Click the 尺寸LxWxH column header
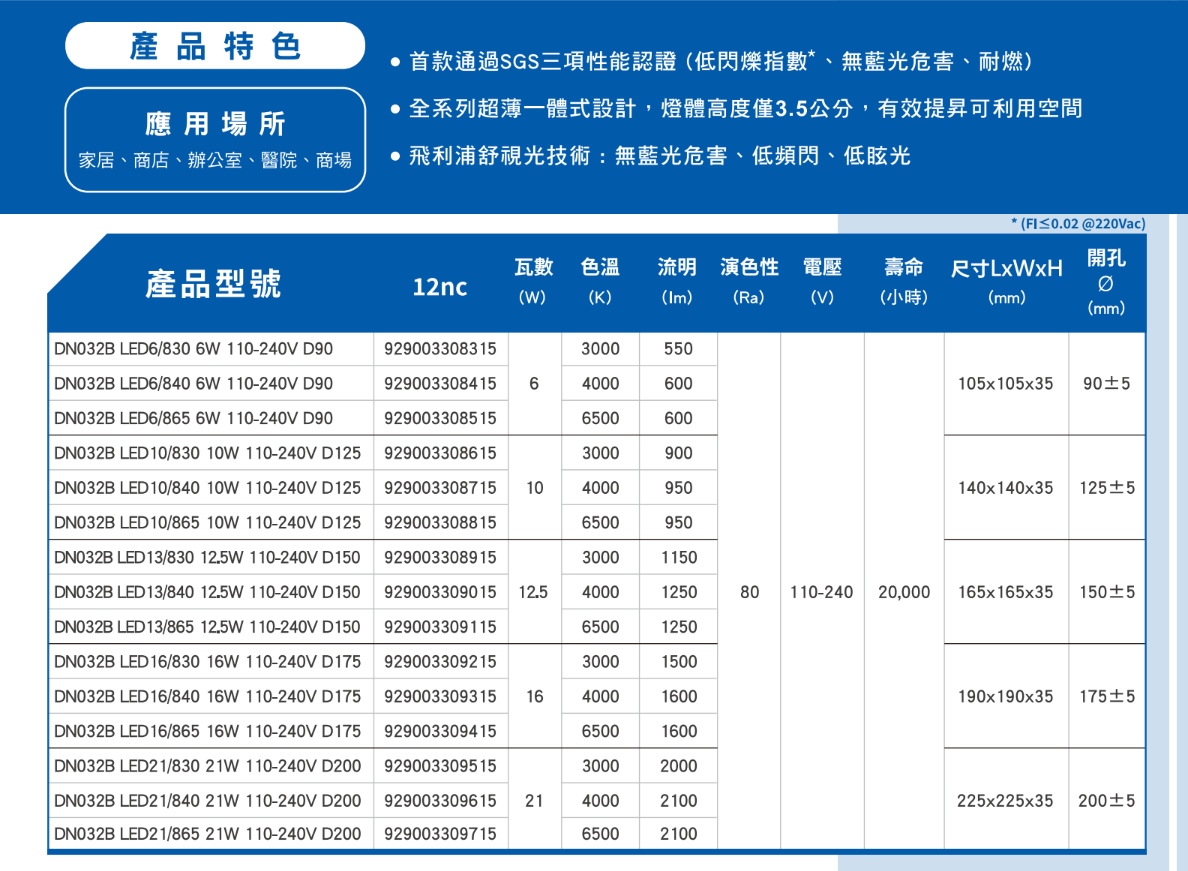This screenshot has height=871, width=1188. (x=1006, y=281)
